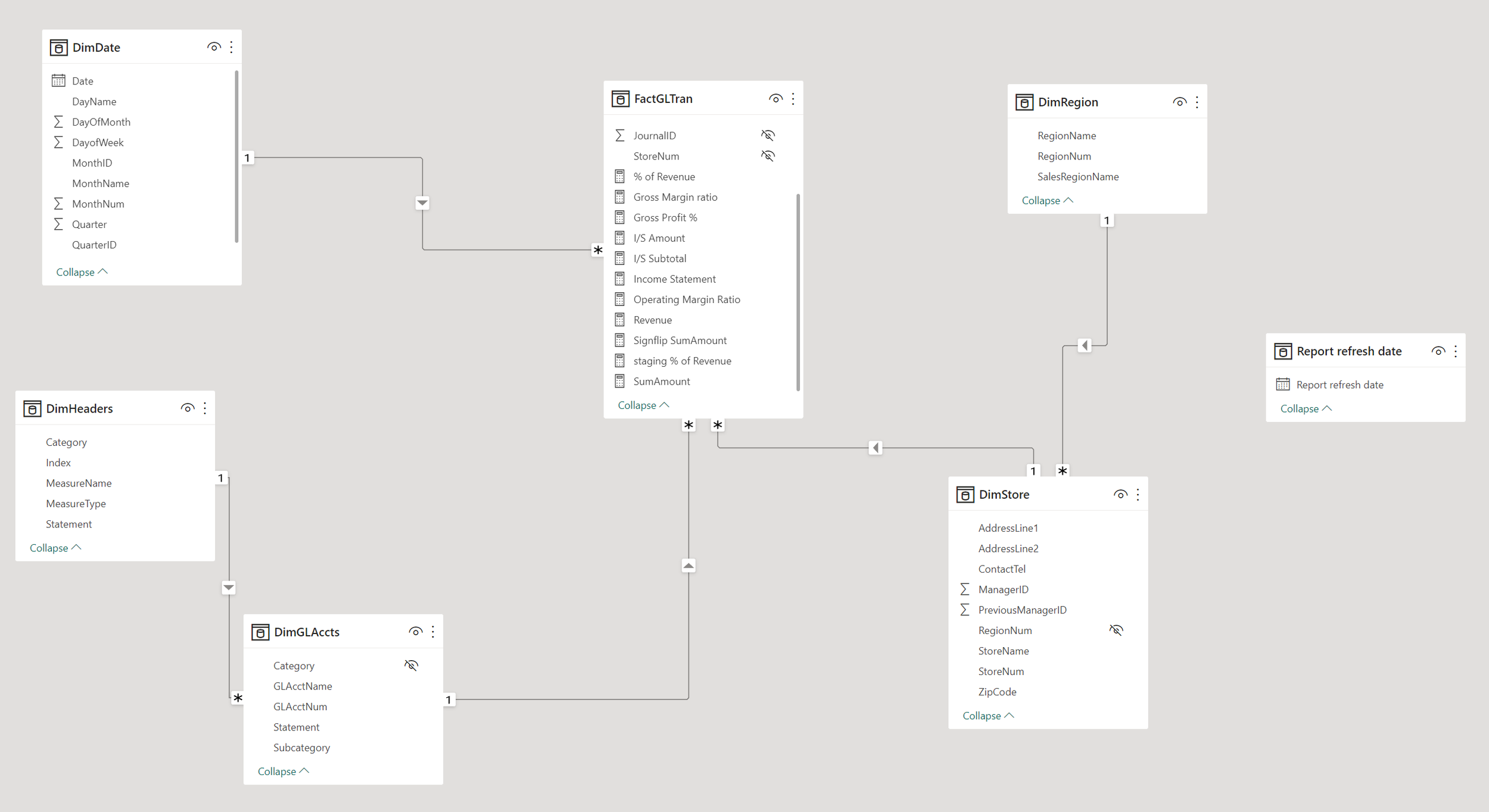Click calendar icon next to Date field
The height and width of the screenshot is (812, 1489).
58,80
